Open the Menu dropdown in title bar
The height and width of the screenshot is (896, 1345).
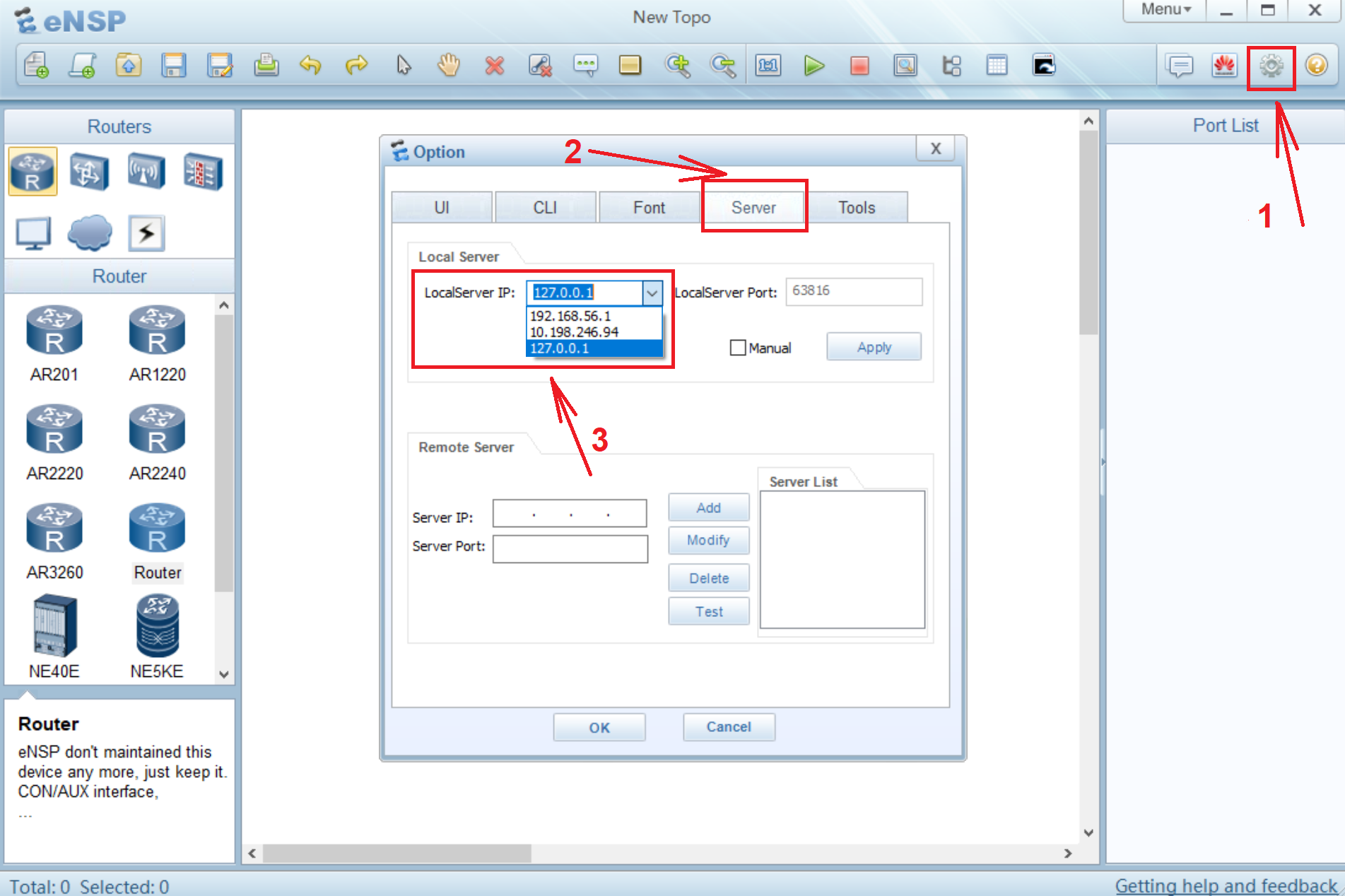point(1165,10)
